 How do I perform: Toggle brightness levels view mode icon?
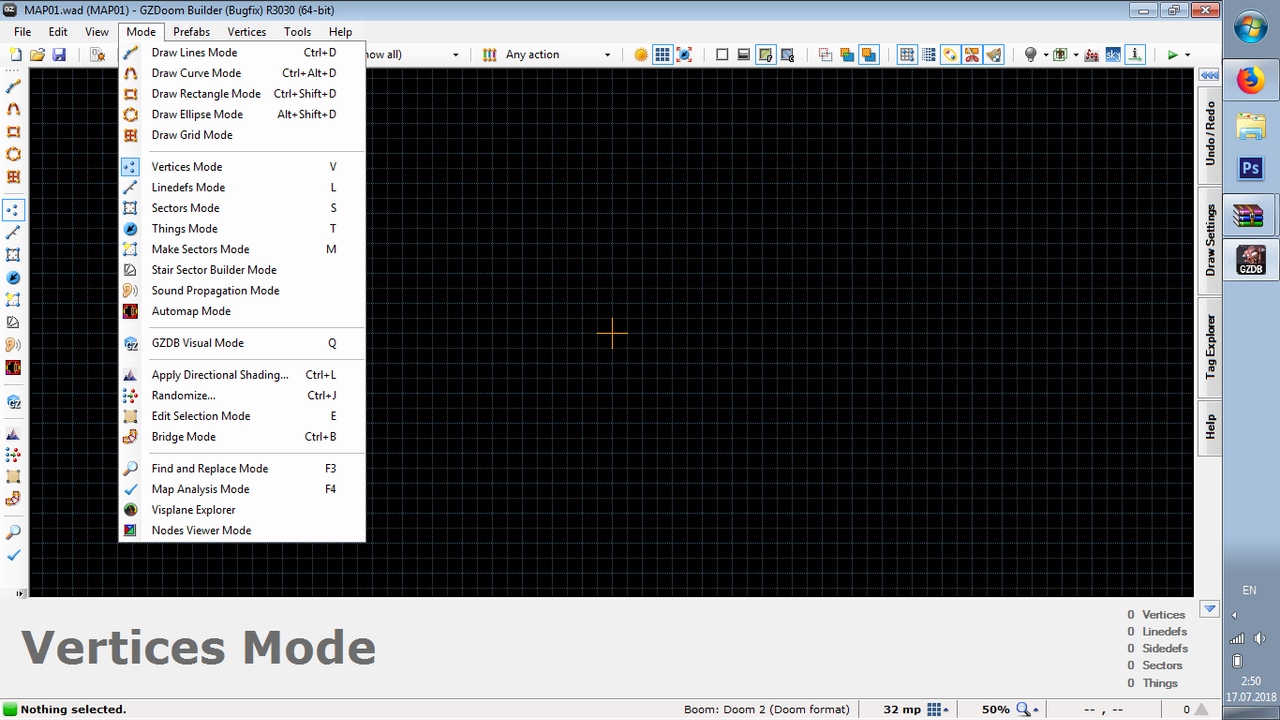pos(743,54)
